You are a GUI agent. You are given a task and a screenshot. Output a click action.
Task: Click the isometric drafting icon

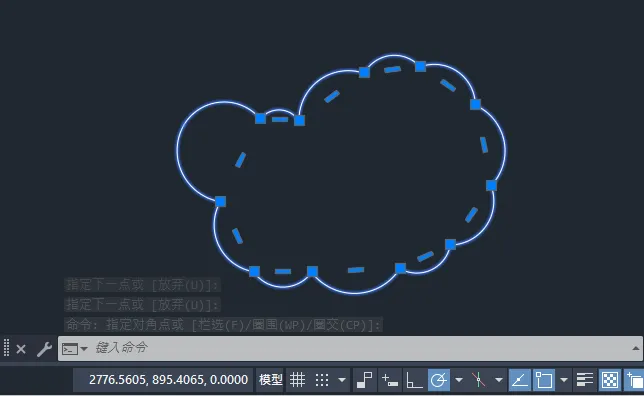click(x=478, y=380)
